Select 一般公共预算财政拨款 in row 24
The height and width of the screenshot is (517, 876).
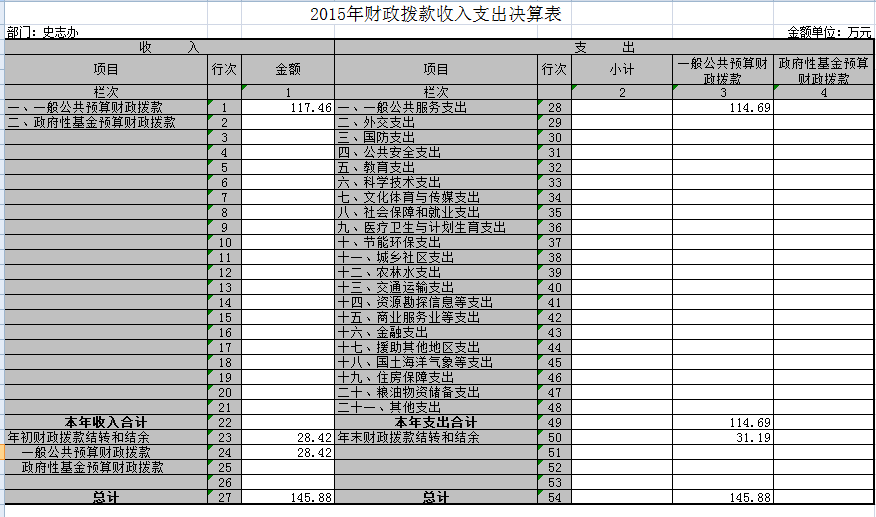click(x=106, y=453)
